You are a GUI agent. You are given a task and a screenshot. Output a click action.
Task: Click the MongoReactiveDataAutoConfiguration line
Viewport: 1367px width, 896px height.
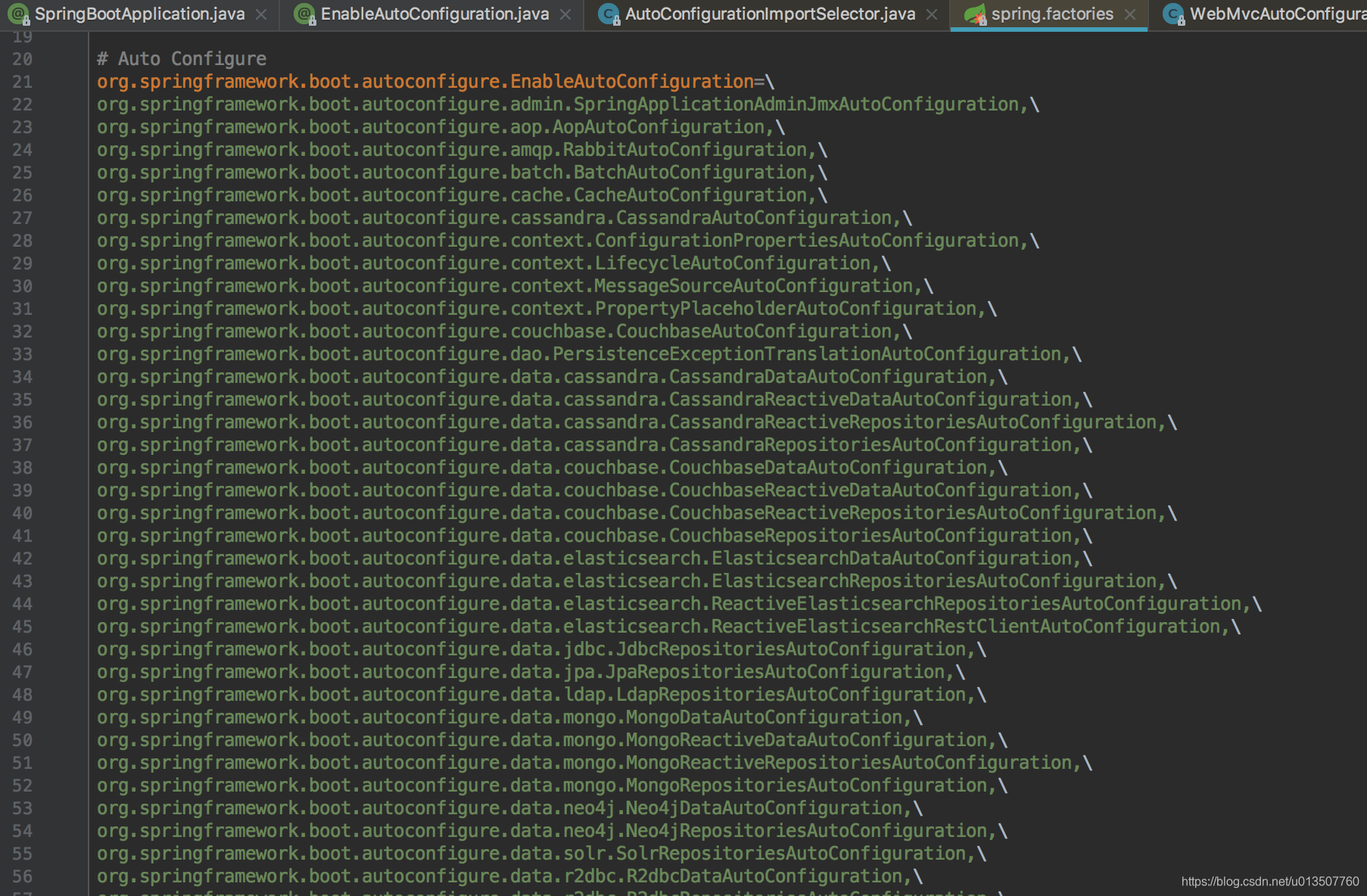552,740
